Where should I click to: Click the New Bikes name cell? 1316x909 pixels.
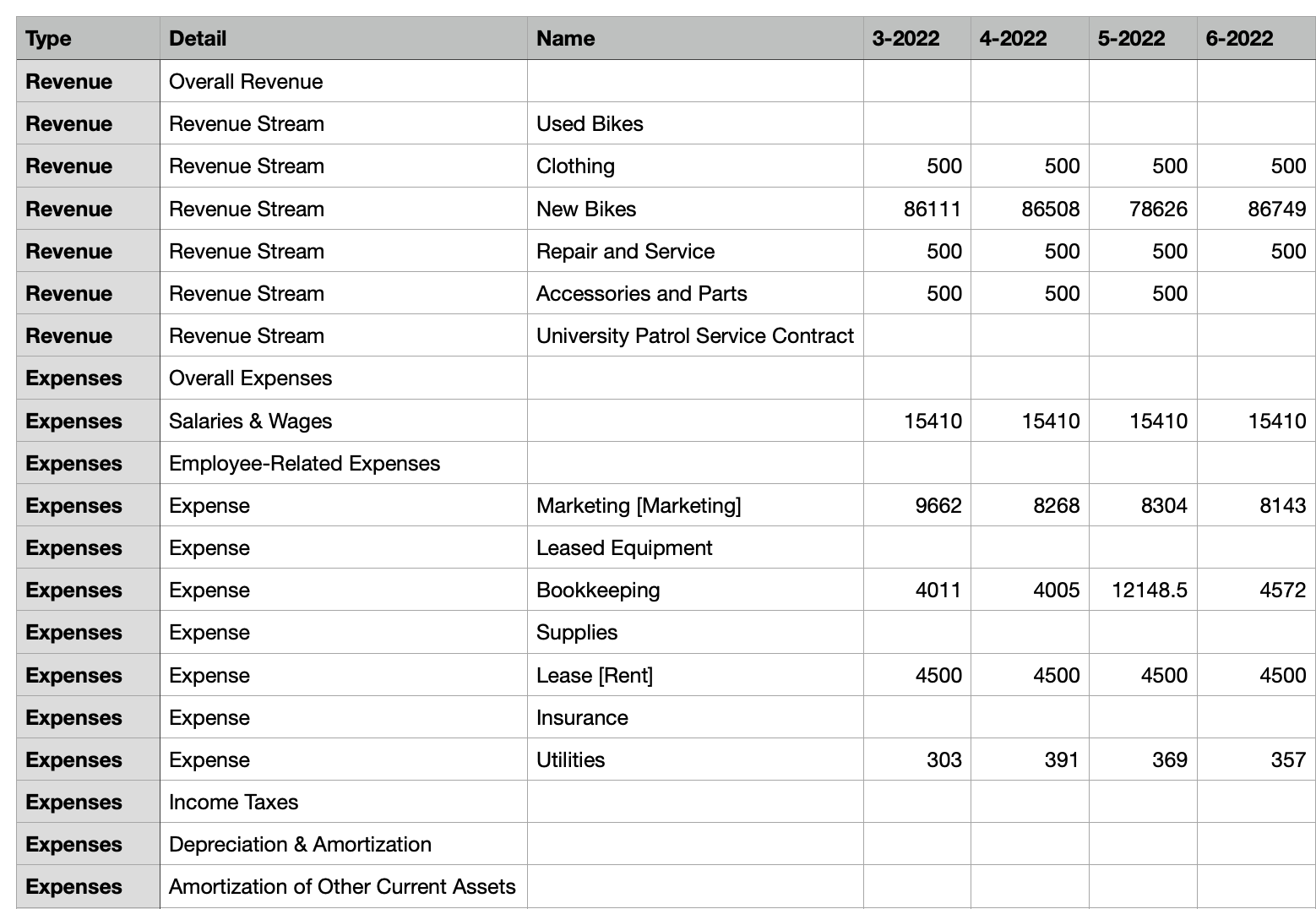(x=695, y=209)
